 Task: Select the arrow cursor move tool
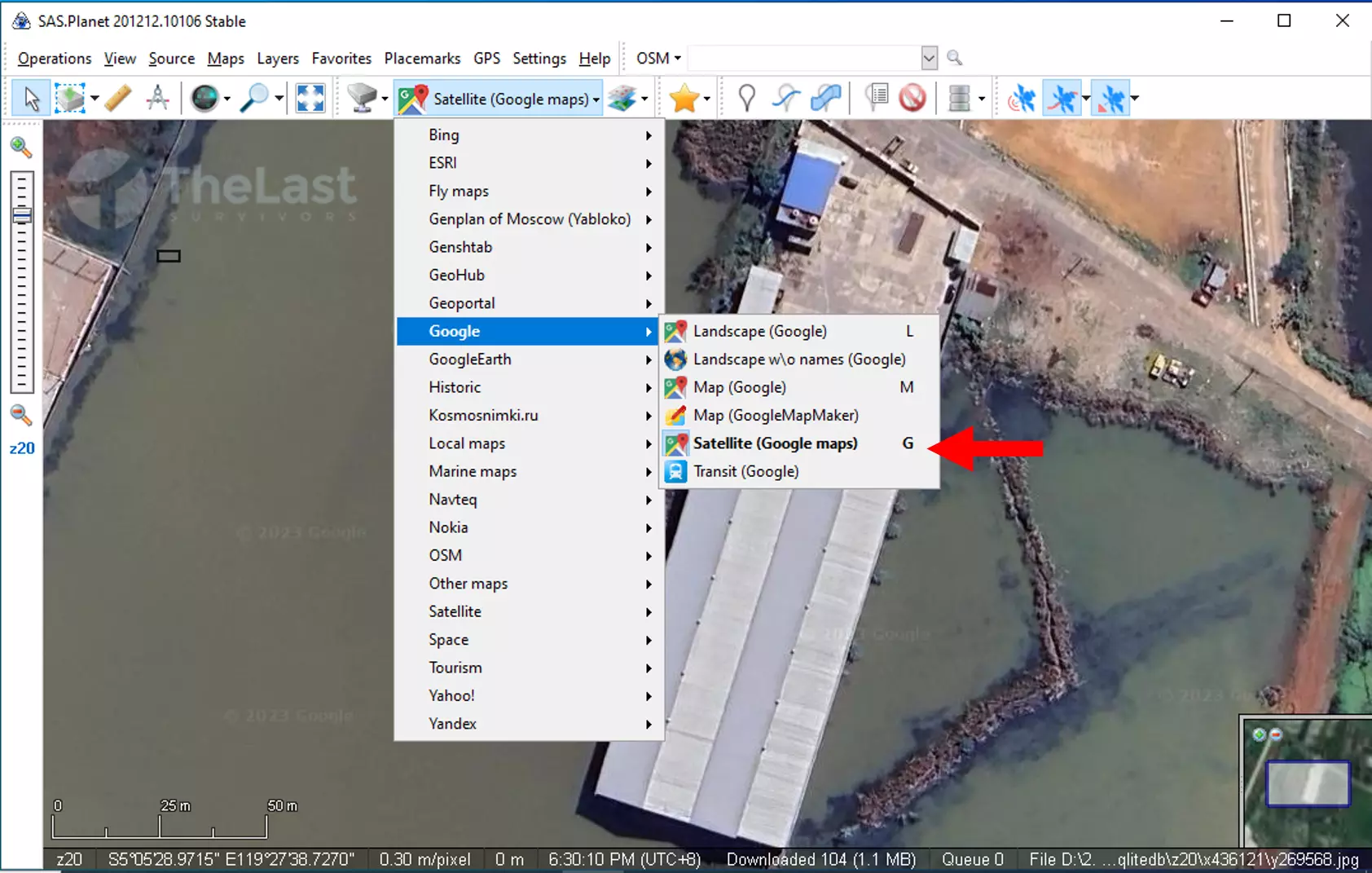pyautogui.click(x=32, y=99)
